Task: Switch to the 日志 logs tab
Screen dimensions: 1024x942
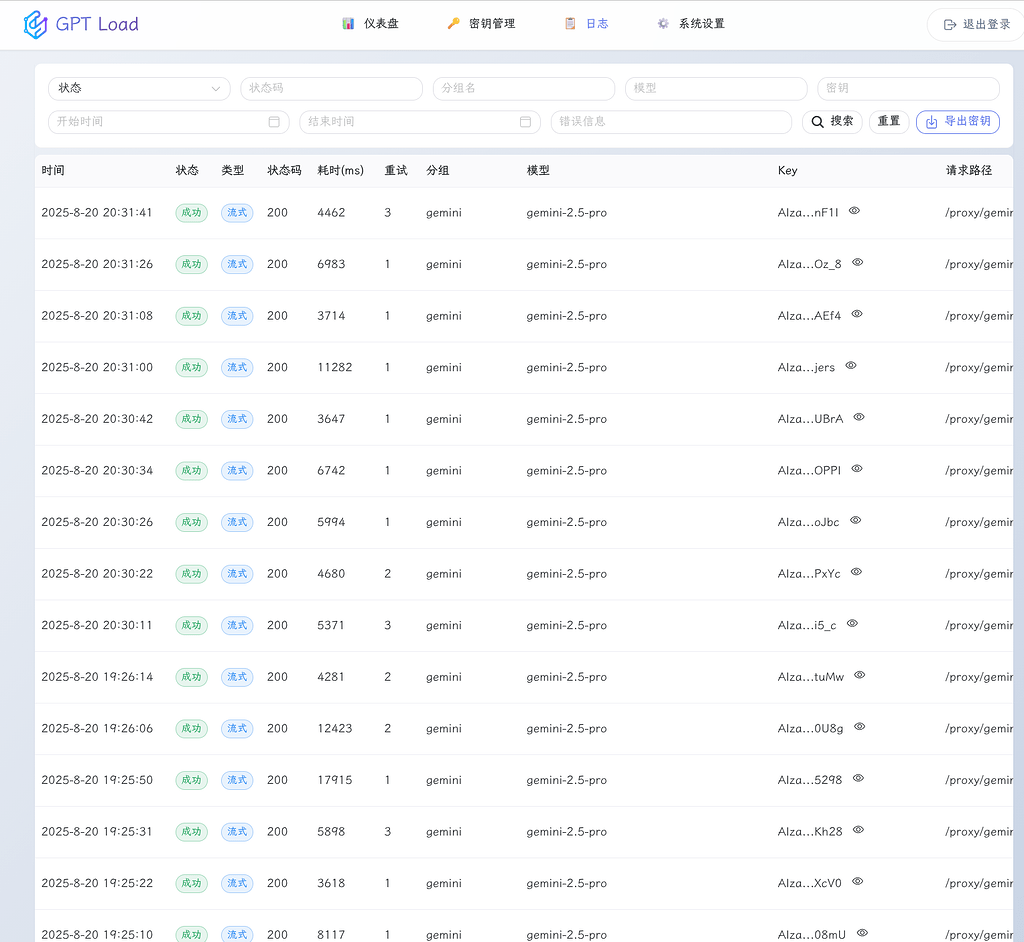Action: click(586, 24)
